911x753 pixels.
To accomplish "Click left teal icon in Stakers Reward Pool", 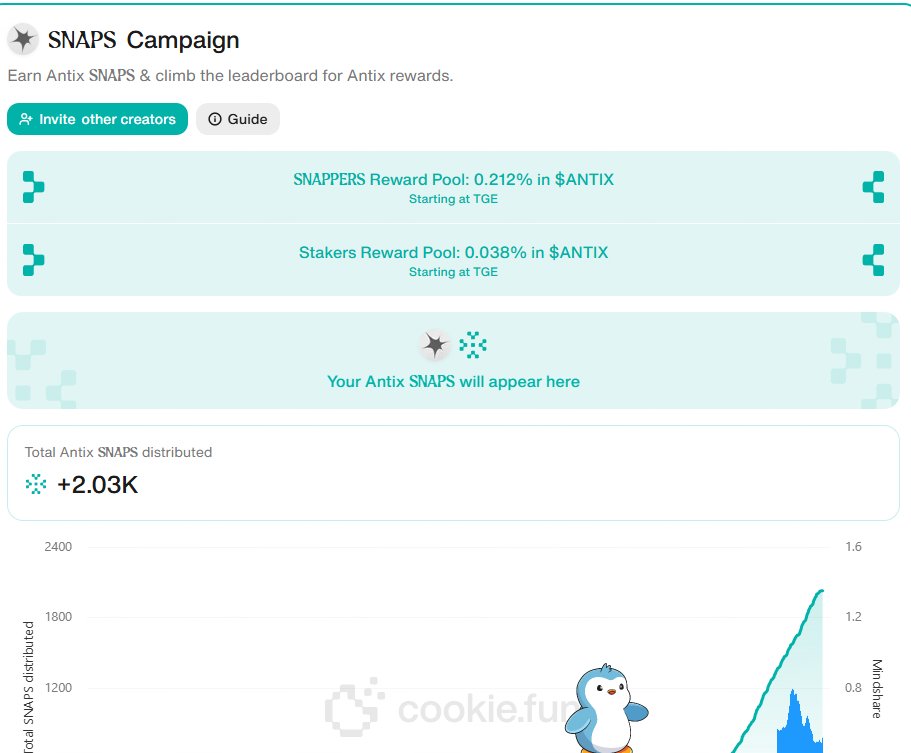I will pyautogui.click(x=34, y=259).
